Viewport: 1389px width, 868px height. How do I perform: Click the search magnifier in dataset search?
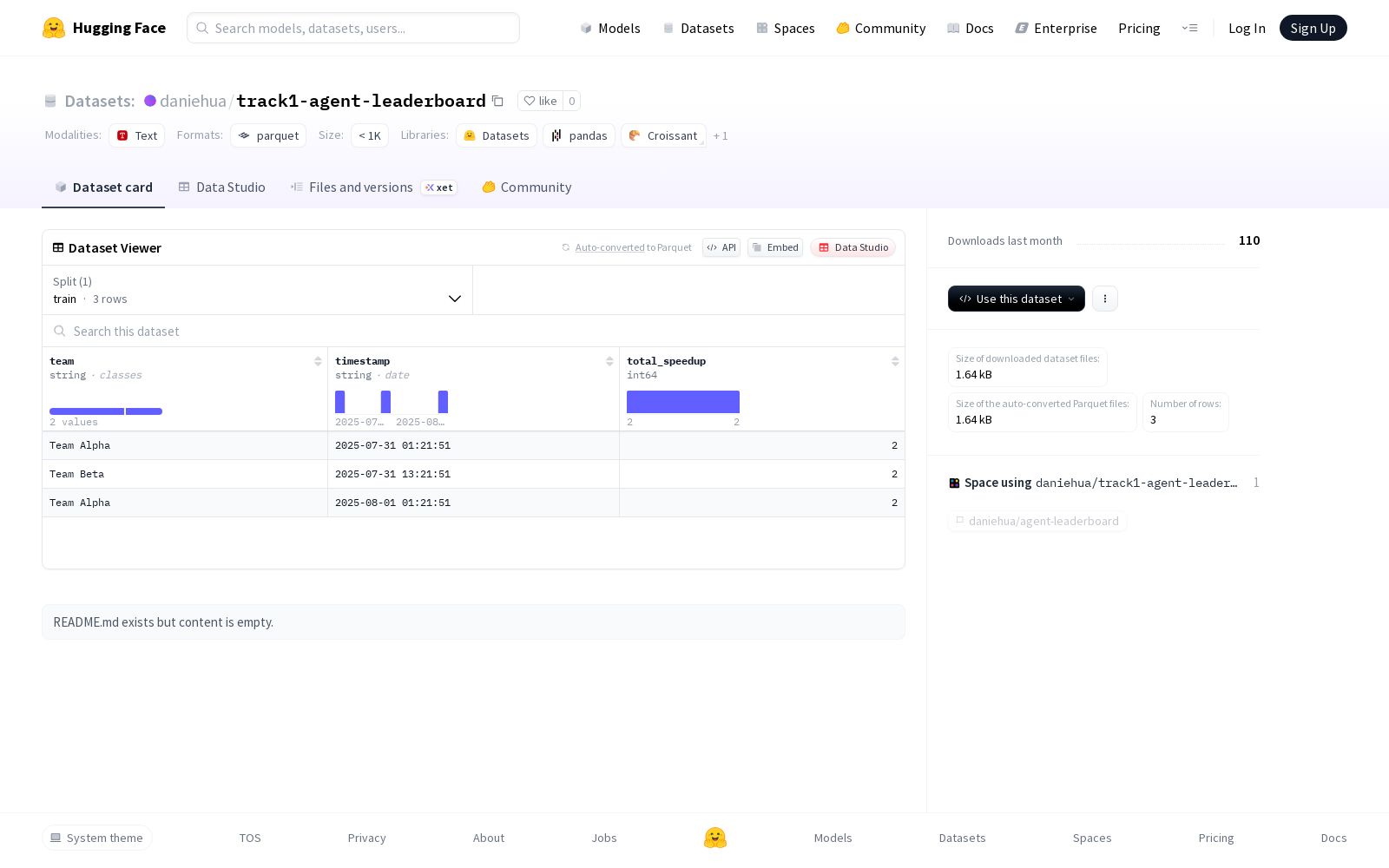tap(60, 331)
